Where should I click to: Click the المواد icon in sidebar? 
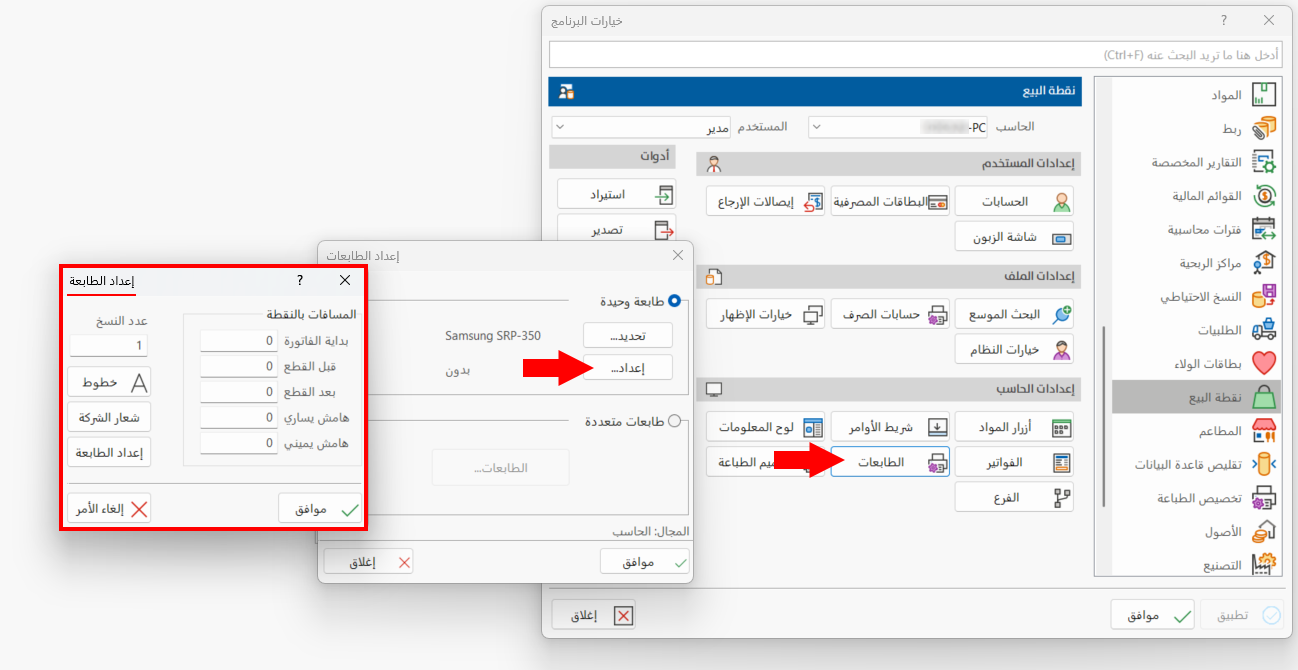tap(1264, 95)
